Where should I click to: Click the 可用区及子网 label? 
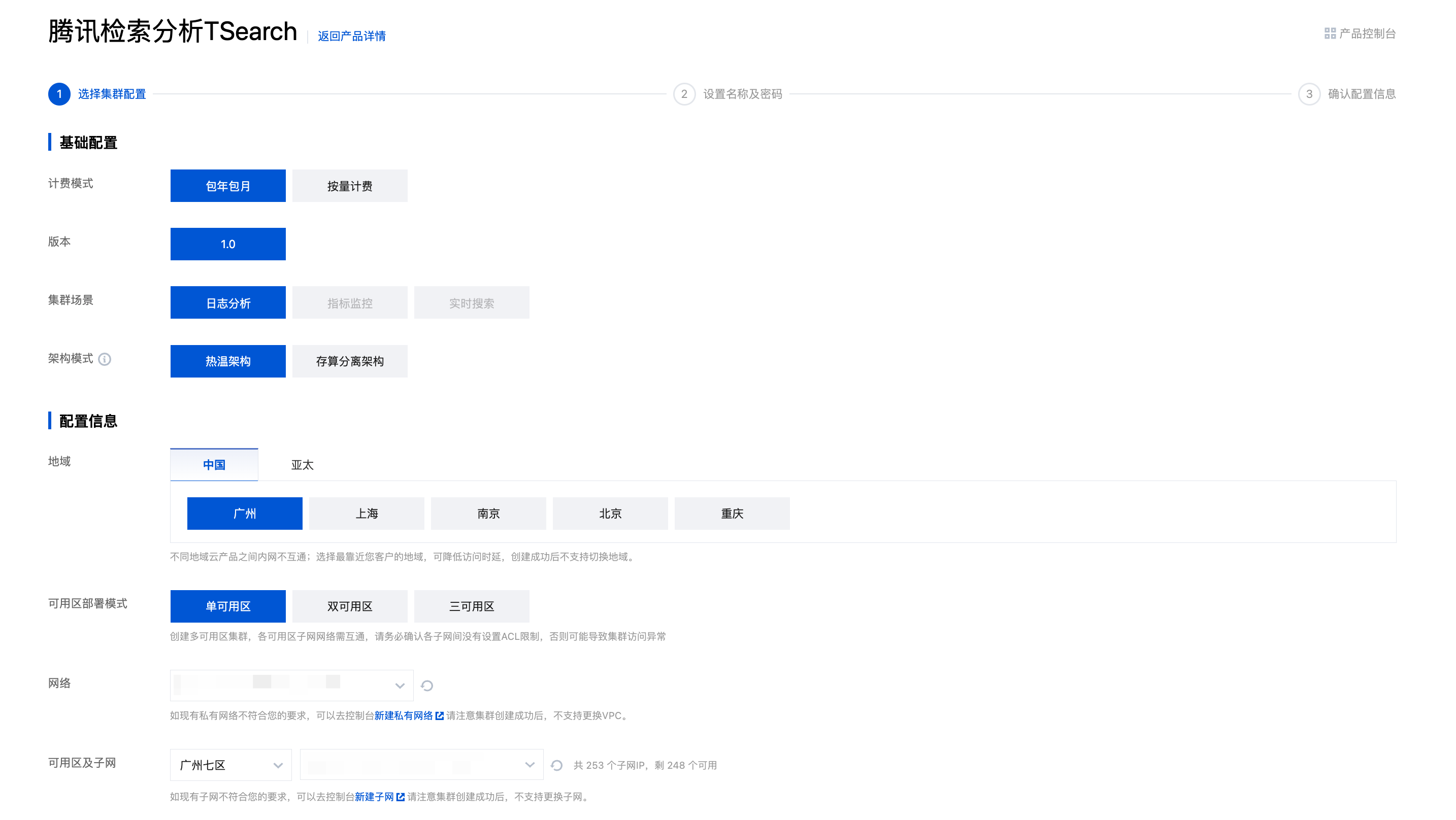point(82,763)
